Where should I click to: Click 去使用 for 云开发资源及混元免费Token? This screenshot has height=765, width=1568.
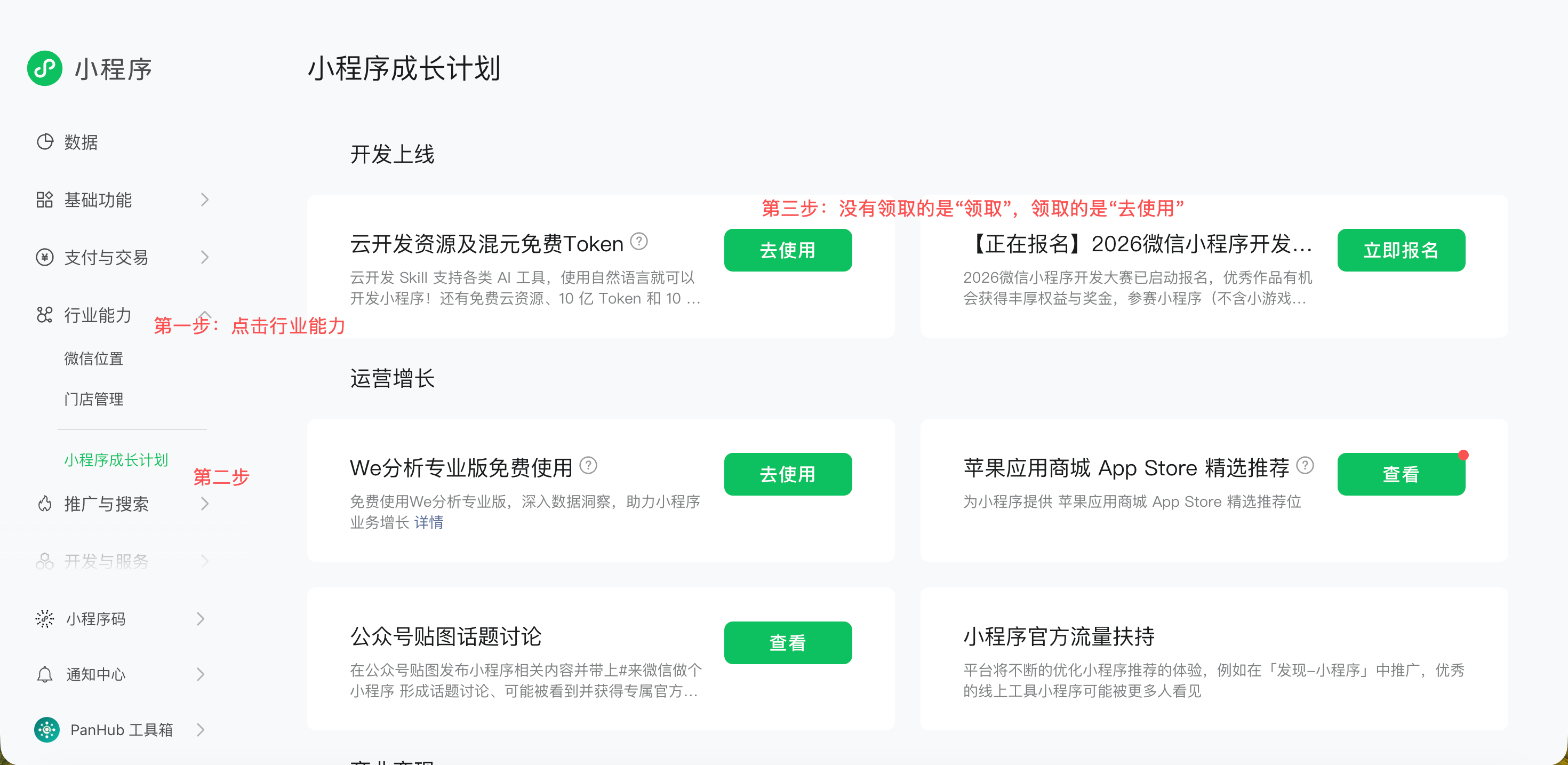(x=788, y=250)
